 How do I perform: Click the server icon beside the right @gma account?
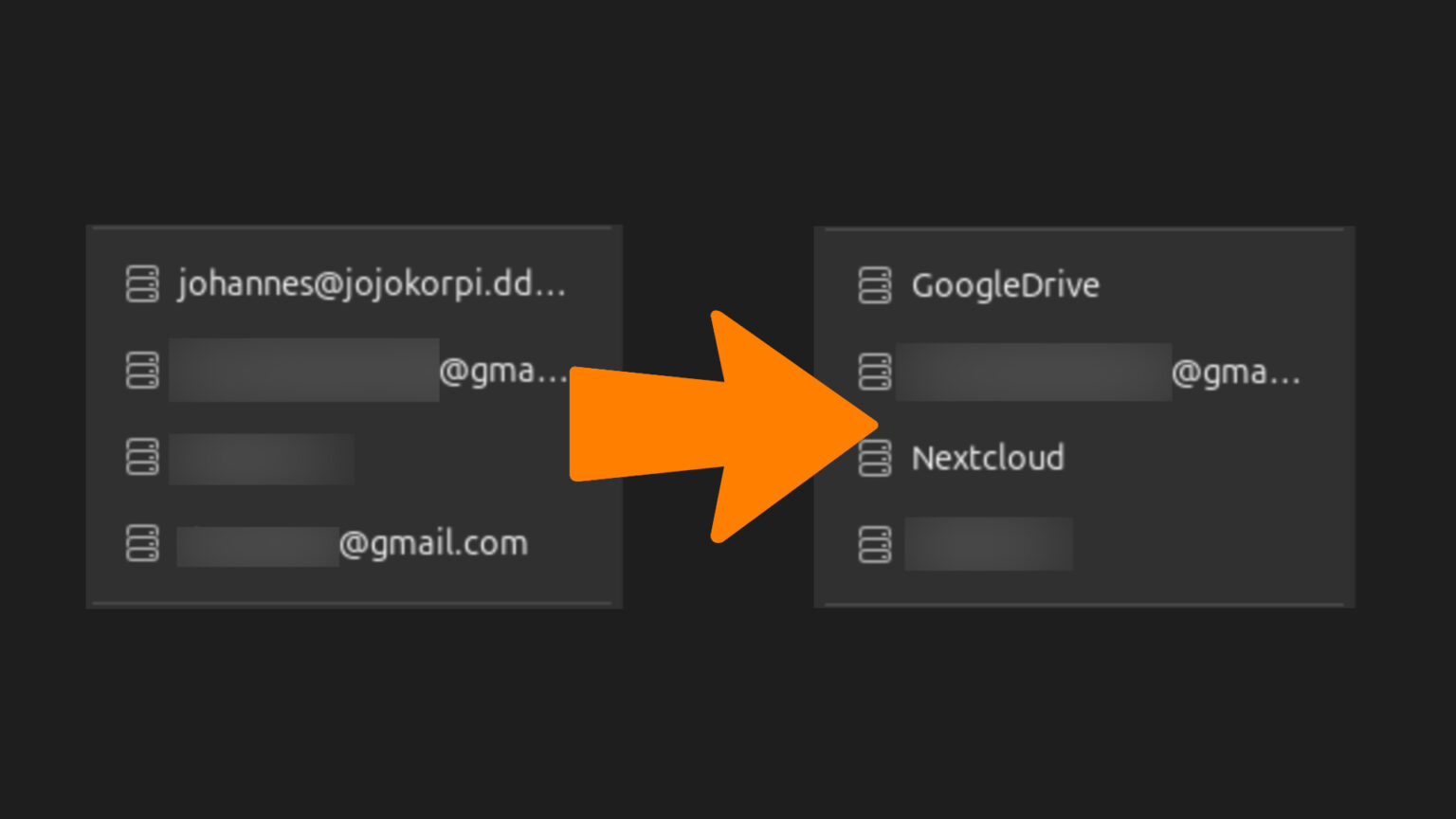point(874,372)
